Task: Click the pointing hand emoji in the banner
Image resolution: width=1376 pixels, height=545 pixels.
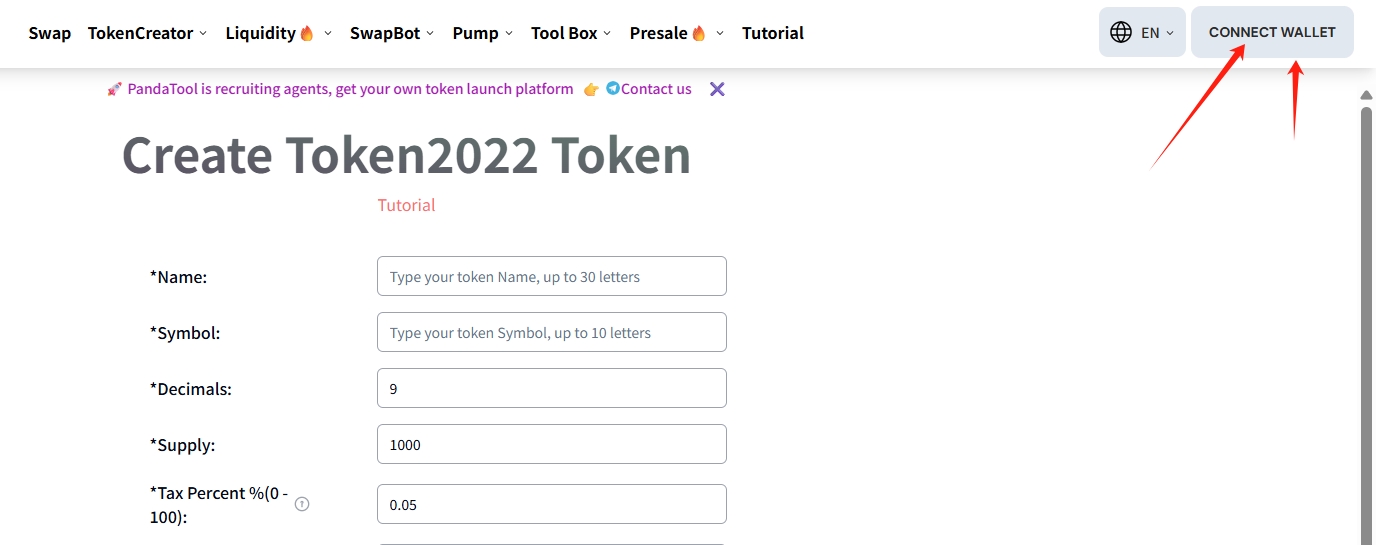Action: point(591,89)
